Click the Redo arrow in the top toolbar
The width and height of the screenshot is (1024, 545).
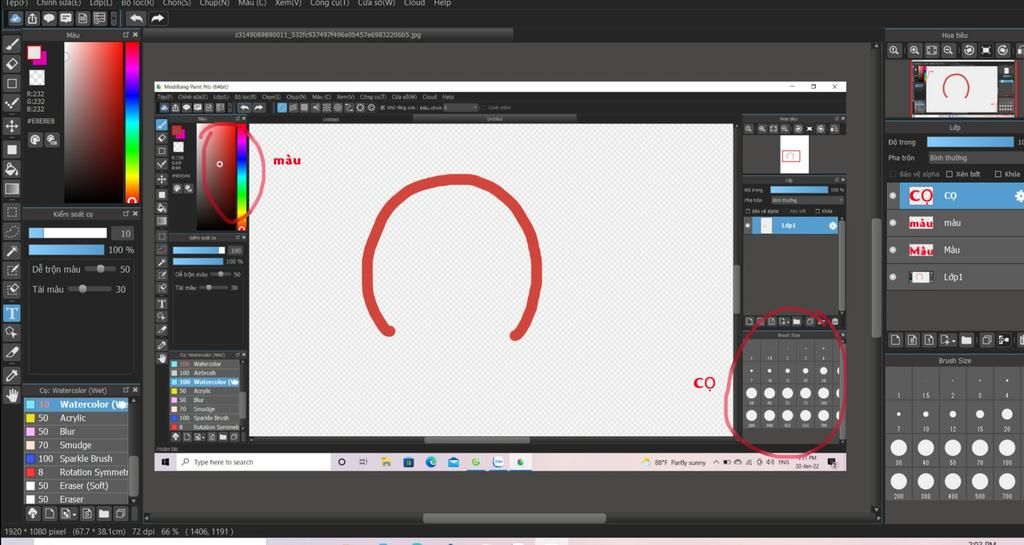point(157,18)
